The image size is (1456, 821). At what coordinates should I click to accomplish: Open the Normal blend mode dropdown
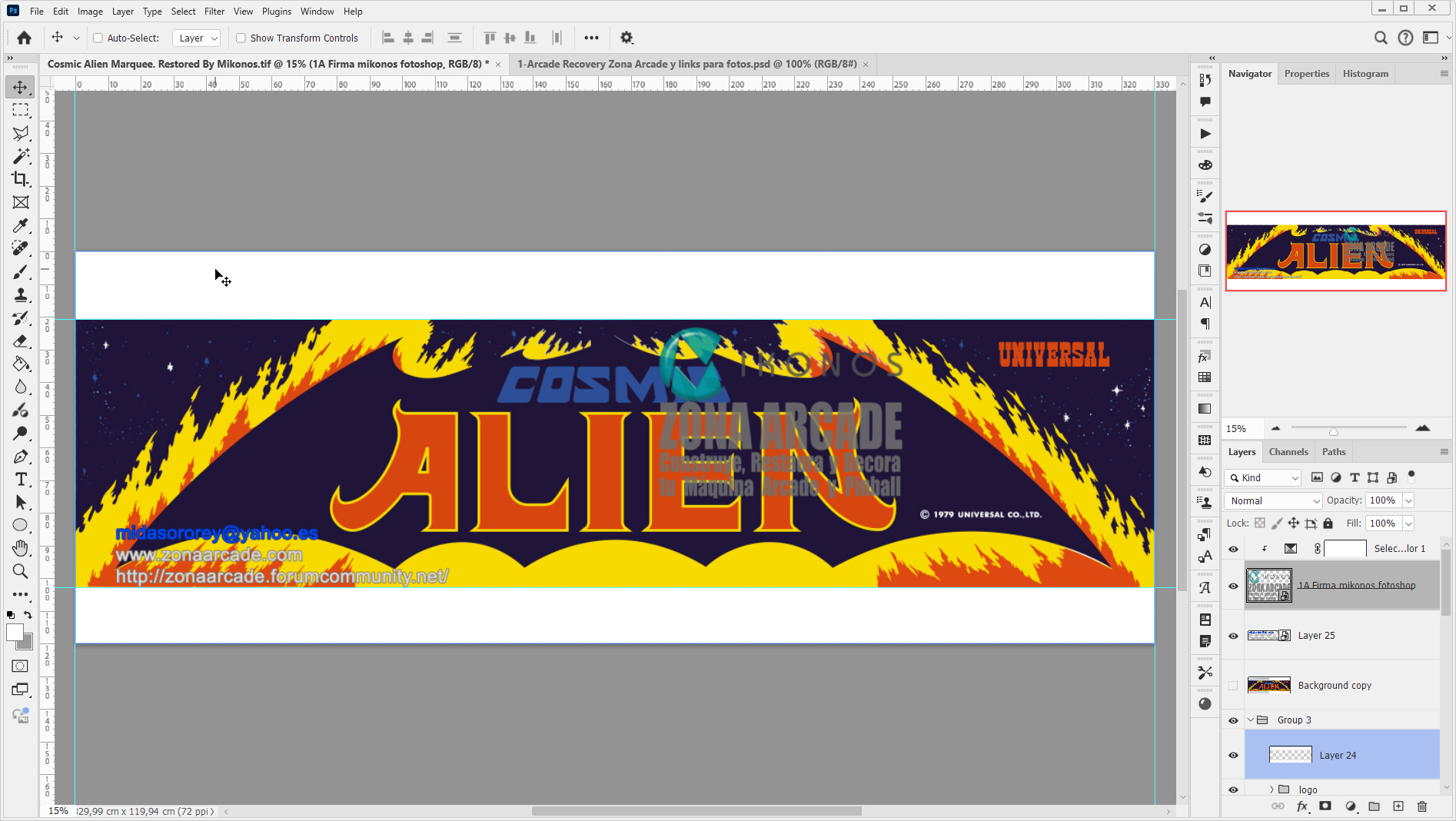(x=1272, y=500)
